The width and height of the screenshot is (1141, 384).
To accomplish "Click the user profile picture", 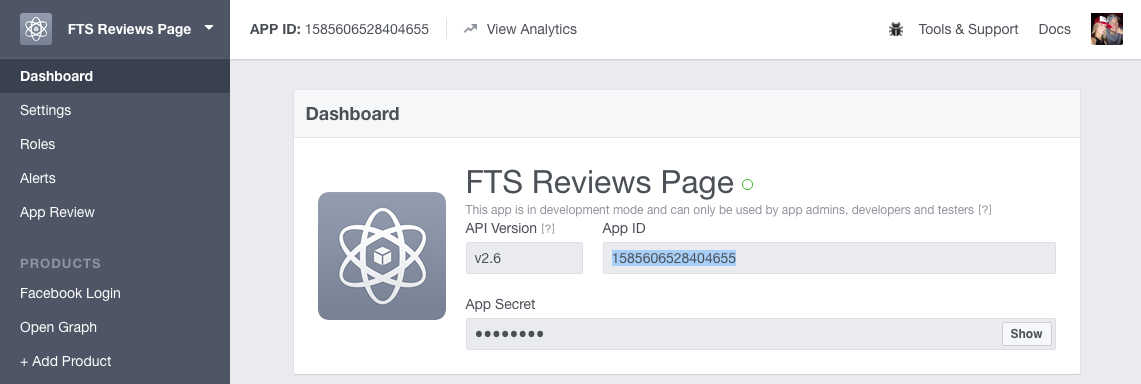I will (1107, 29).
